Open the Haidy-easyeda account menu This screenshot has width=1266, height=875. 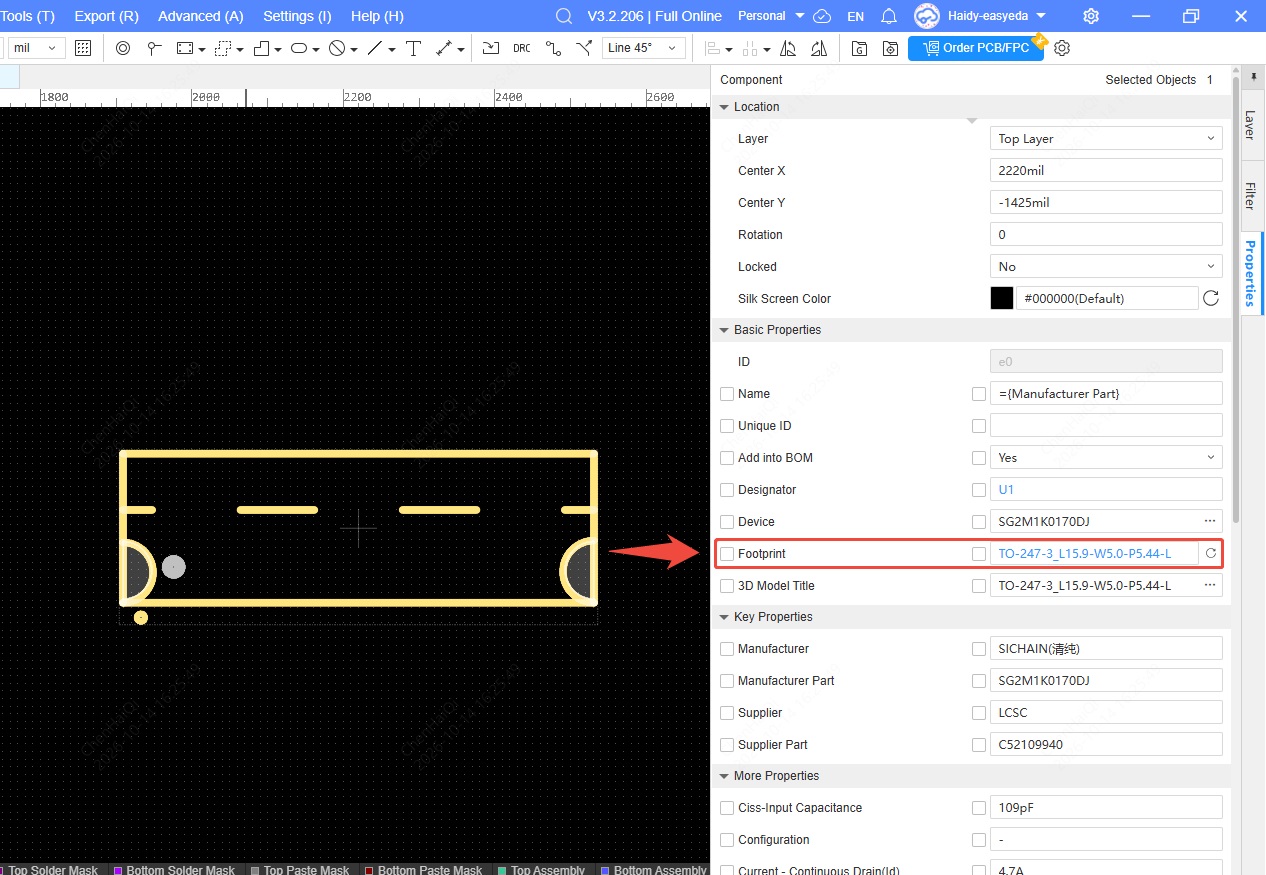pyautogui.click(x=981, y=16)
